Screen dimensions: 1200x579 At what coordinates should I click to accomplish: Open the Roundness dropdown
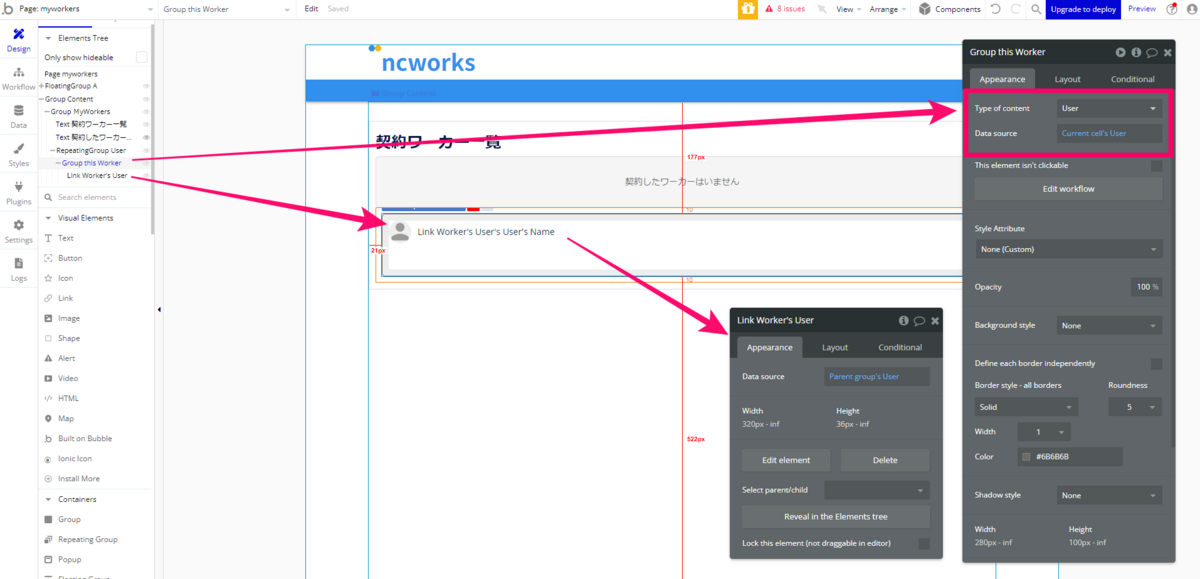pyautogui.click(x=1135, y=407)
